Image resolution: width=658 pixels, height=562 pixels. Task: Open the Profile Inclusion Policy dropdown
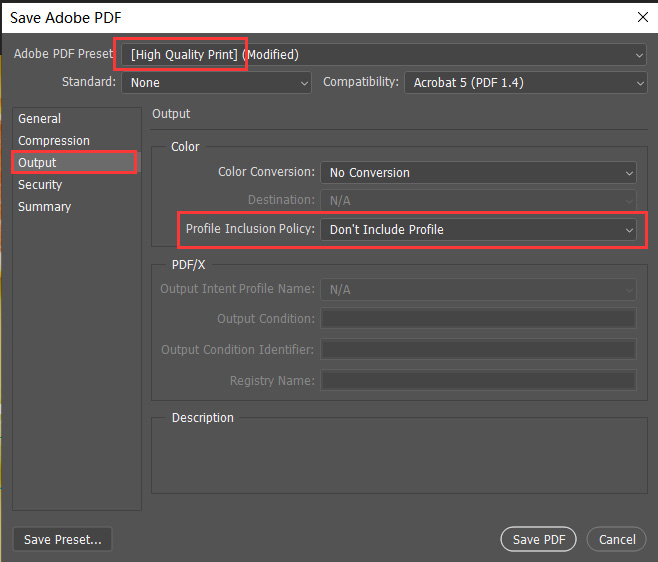(478, 230)
